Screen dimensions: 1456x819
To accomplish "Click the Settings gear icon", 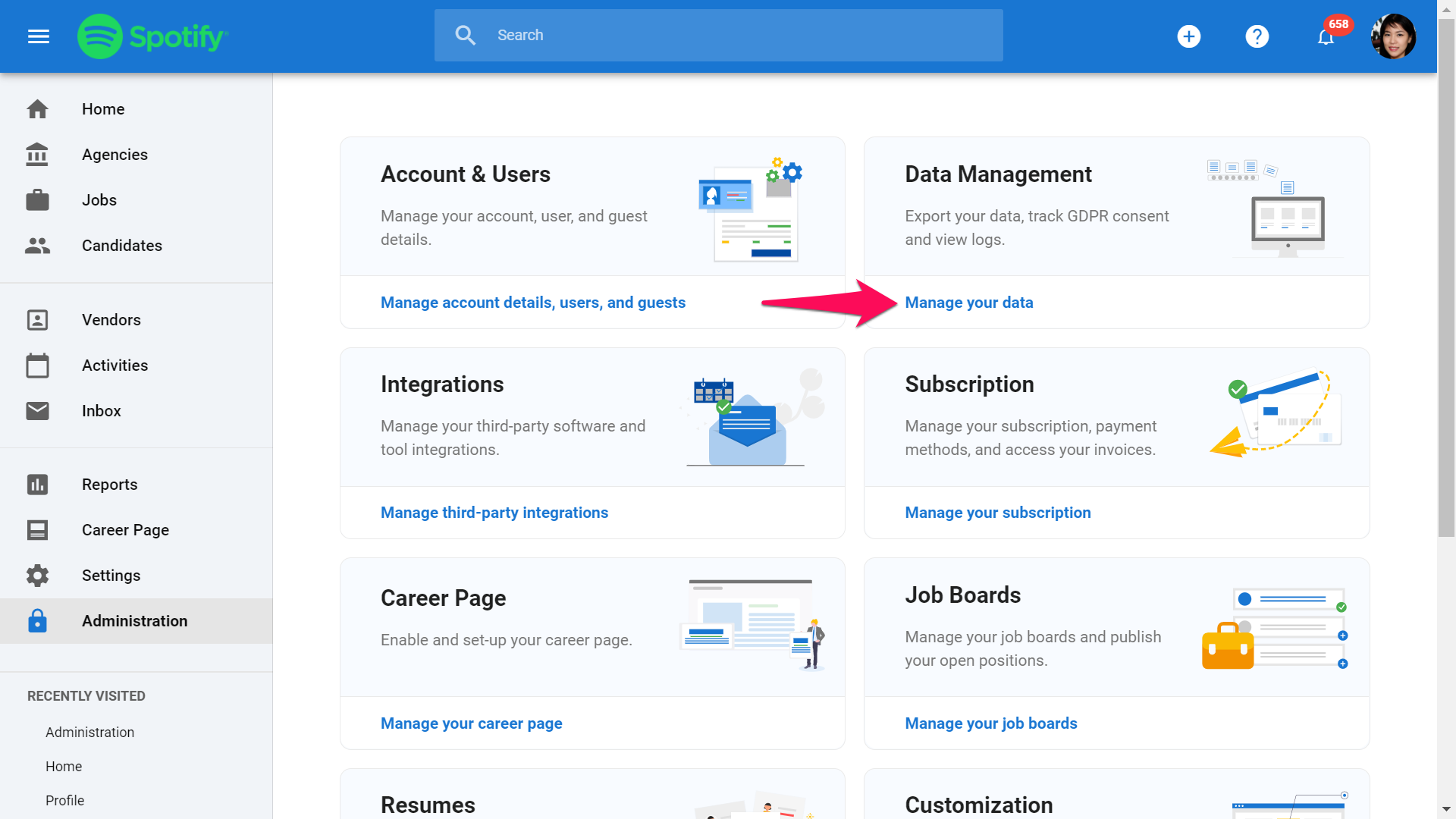I will click(37, 576).
